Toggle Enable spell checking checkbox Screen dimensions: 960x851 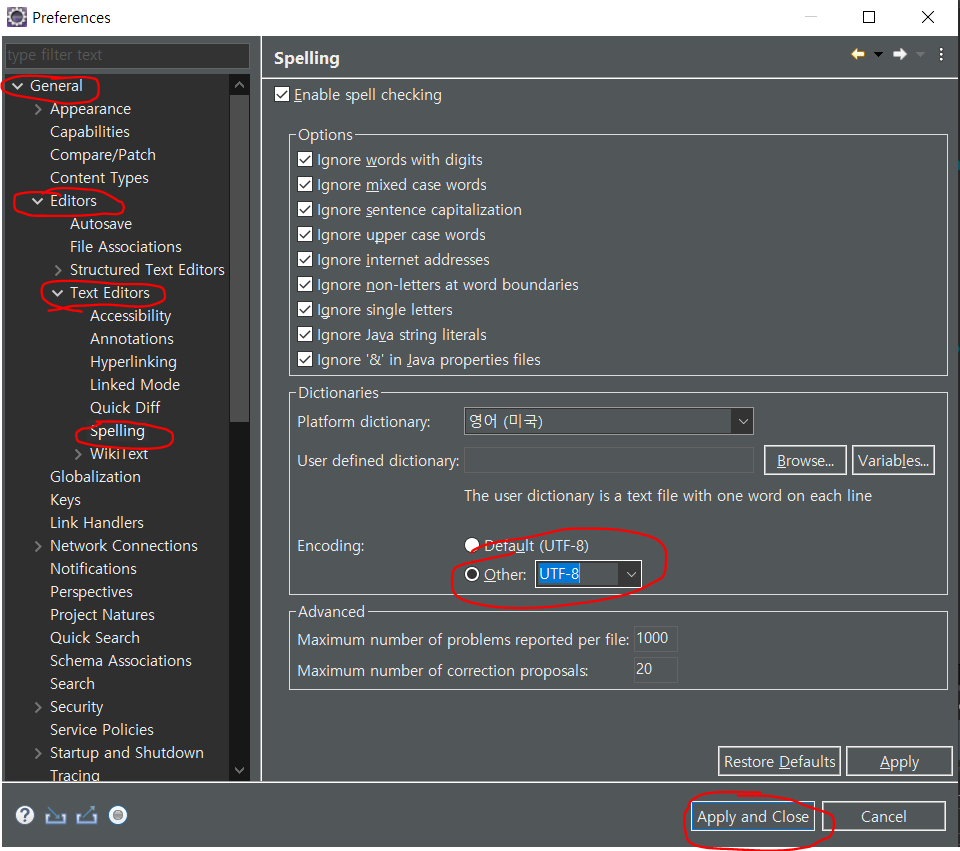coord(282,94)
